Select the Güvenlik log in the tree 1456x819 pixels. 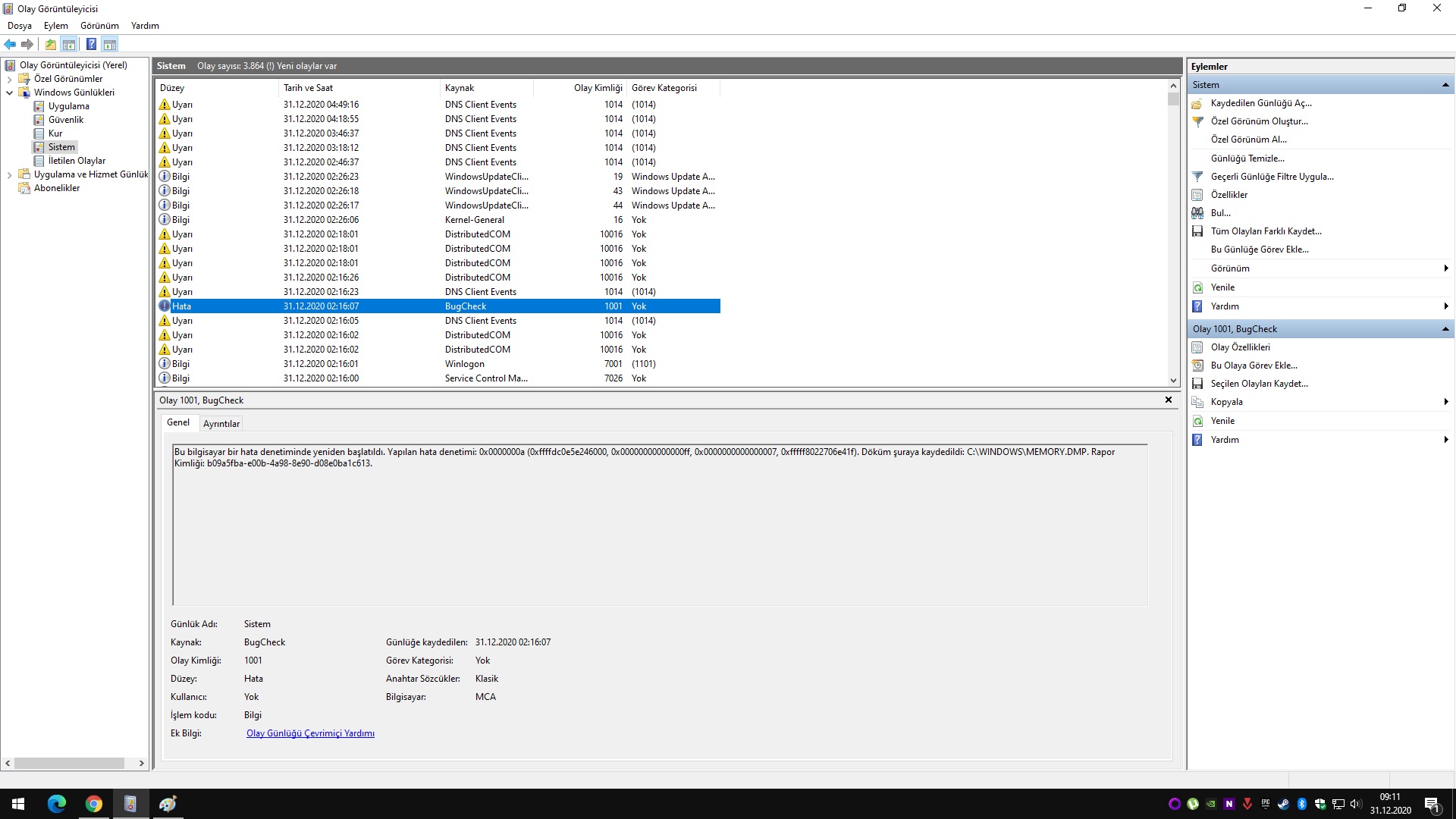click(x=66, y=120)
